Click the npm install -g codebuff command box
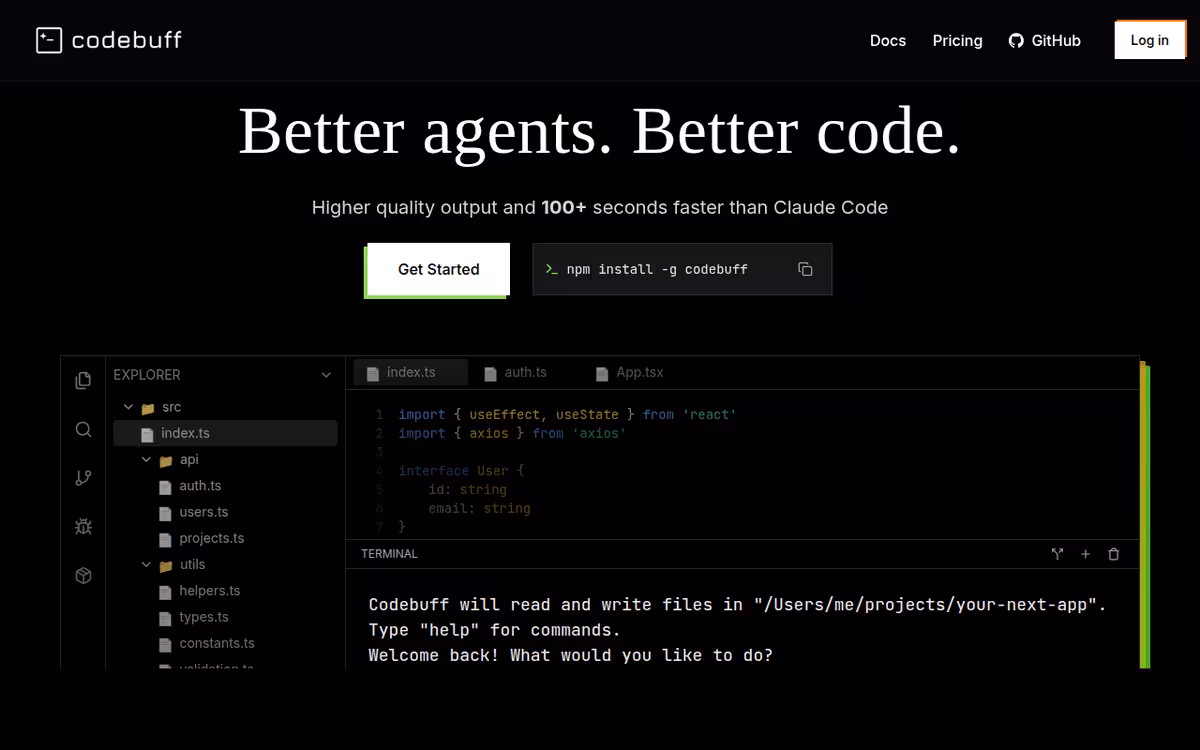Image resolution: width=1200 pixels, height=750 pixels. pos(682,269)
